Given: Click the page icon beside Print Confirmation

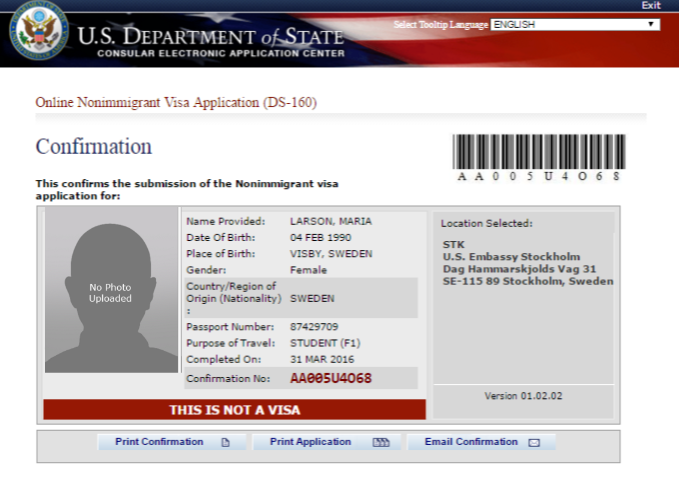Looking at the screenshot, I should 225,442.
